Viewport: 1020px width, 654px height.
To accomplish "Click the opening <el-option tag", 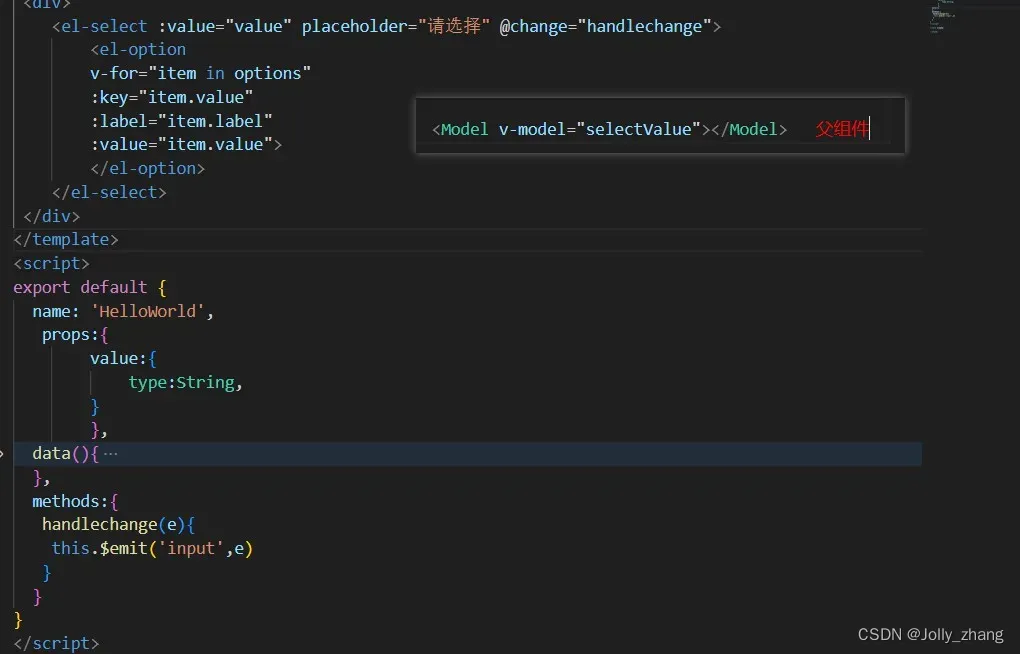I will click(x=138, y=49).
